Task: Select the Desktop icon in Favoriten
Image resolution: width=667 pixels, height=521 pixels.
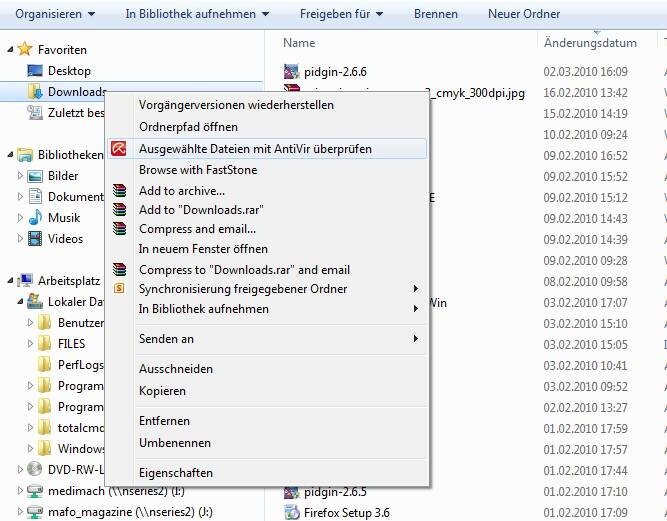Action: (35, 71)
